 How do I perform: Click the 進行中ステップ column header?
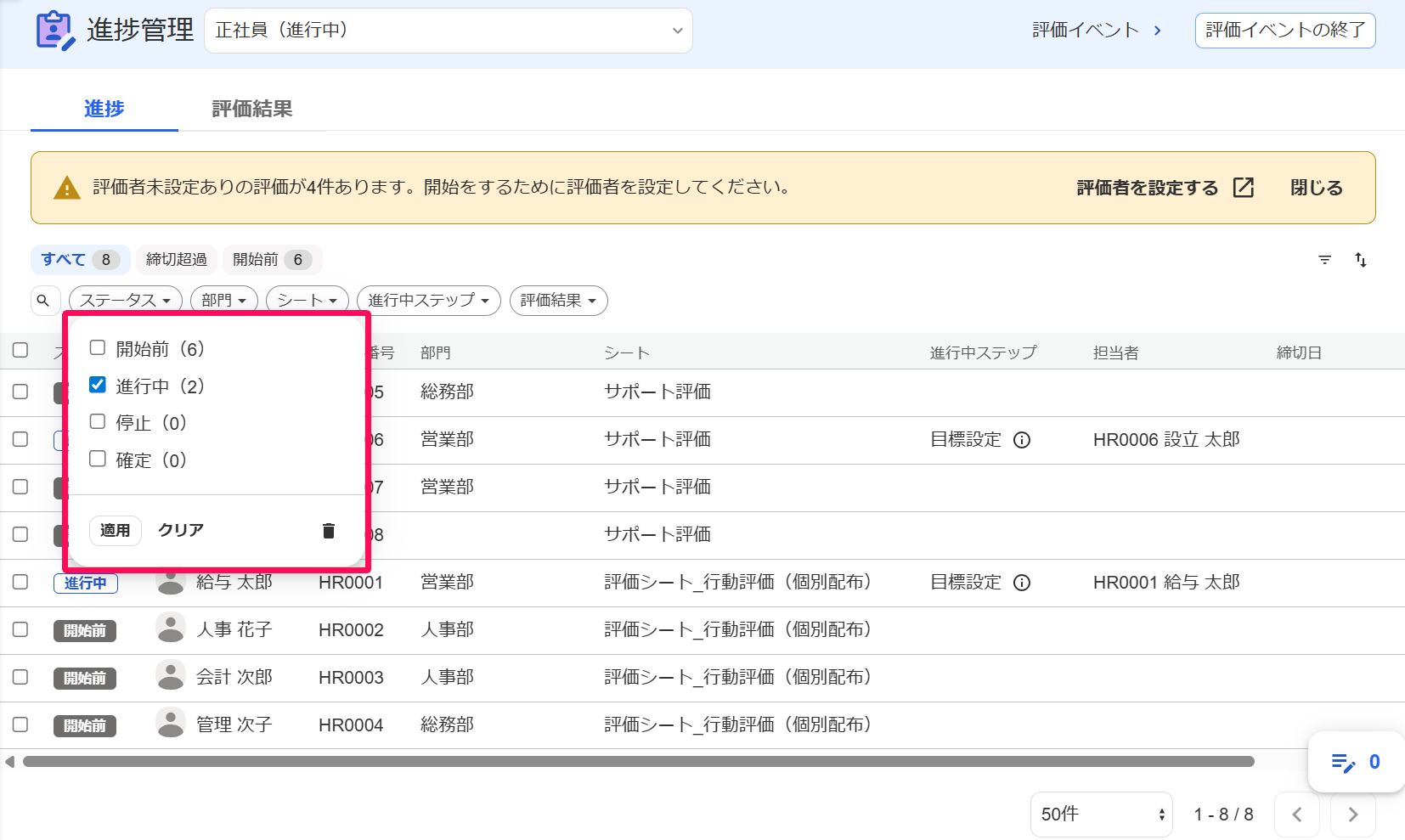pos(984,353)
